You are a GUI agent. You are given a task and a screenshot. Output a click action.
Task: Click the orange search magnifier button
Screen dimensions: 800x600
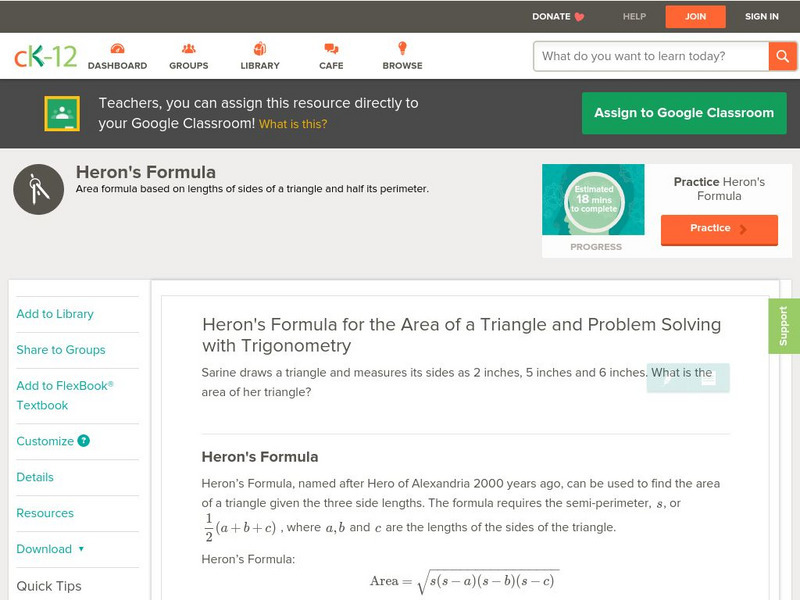point(782,56)
